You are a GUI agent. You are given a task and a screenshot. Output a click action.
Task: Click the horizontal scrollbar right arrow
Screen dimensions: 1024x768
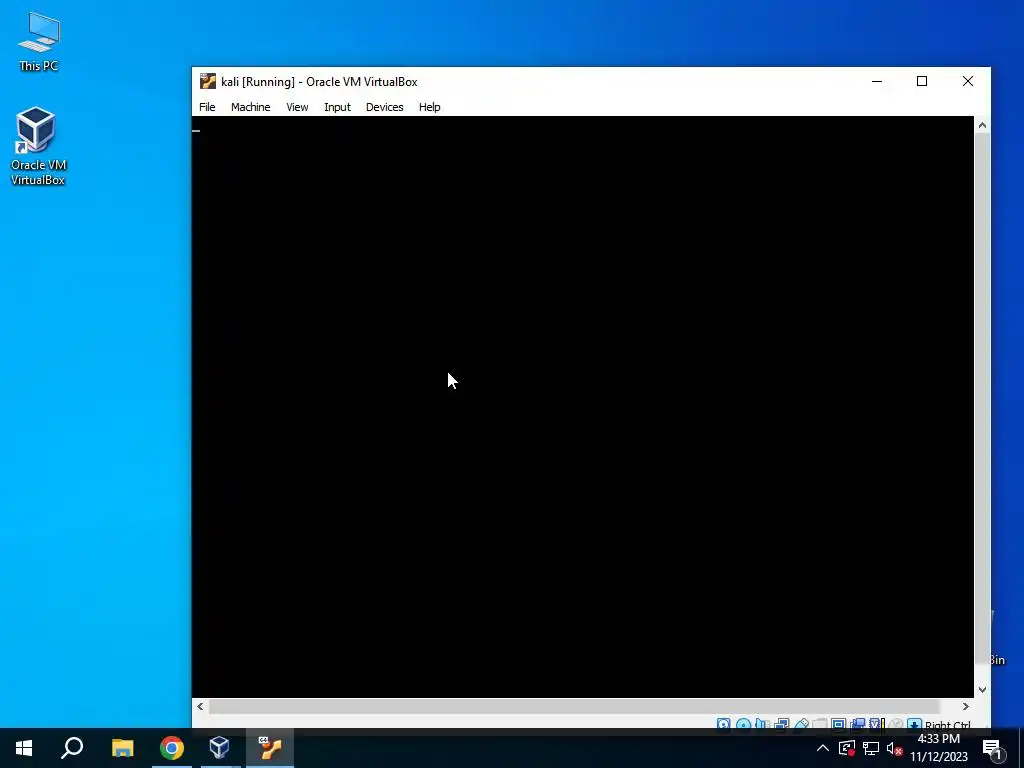(x=966, y=707)
